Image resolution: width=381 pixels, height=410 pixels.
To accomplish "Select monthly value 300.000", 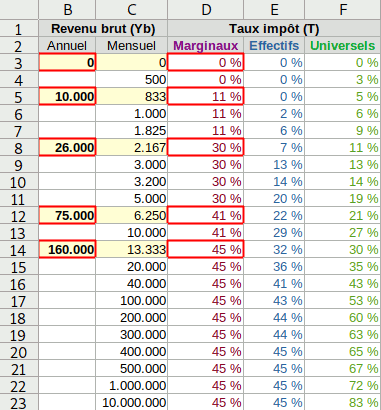I will pos(132,335).
